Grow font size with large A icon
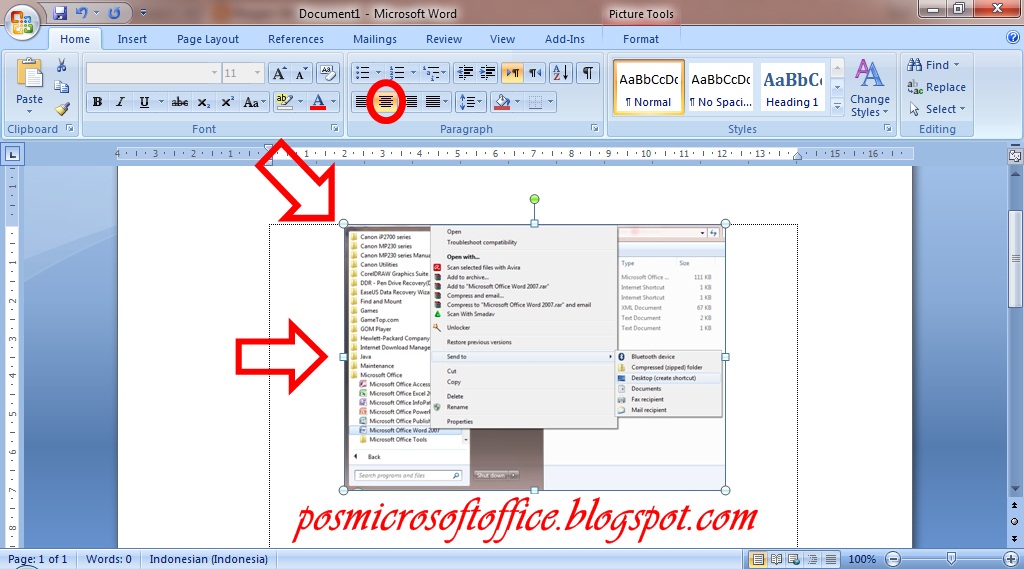This screenshot has height=569, width=1024. pyautogui.click(x=280, y=73)
